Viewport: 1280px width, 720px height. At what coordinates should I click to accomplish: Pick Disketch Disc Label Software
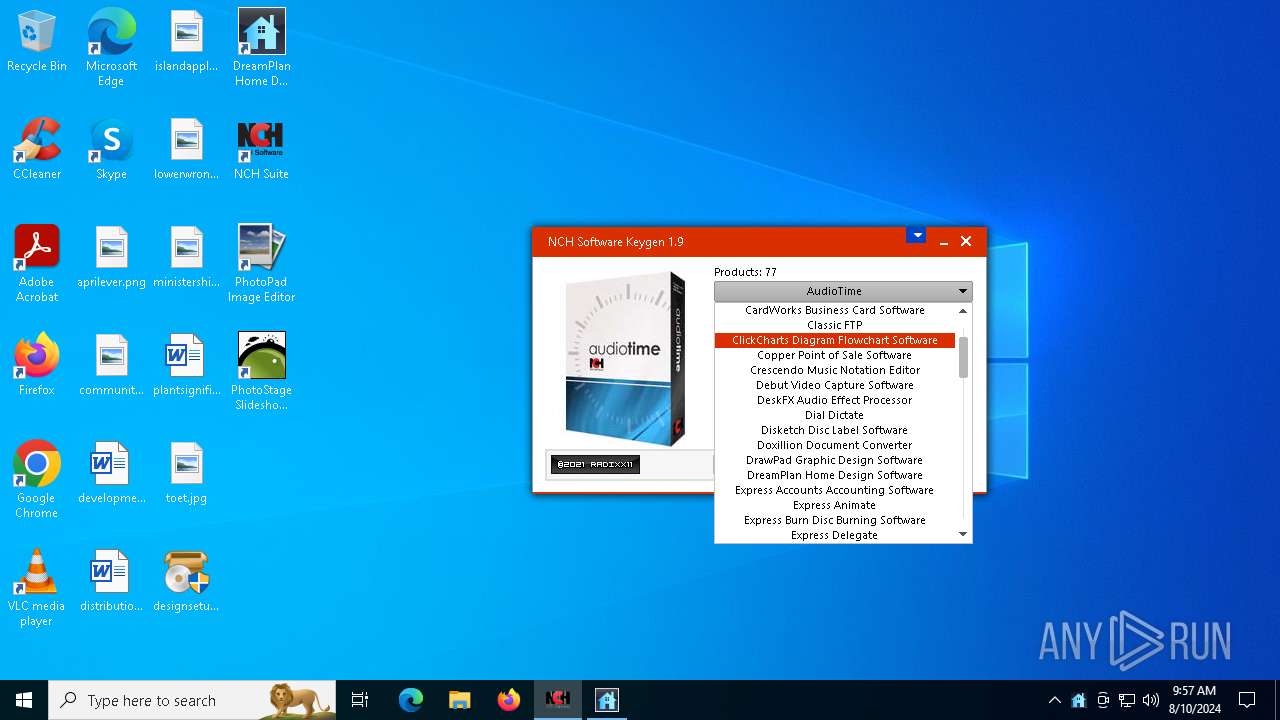pos(835,430)
